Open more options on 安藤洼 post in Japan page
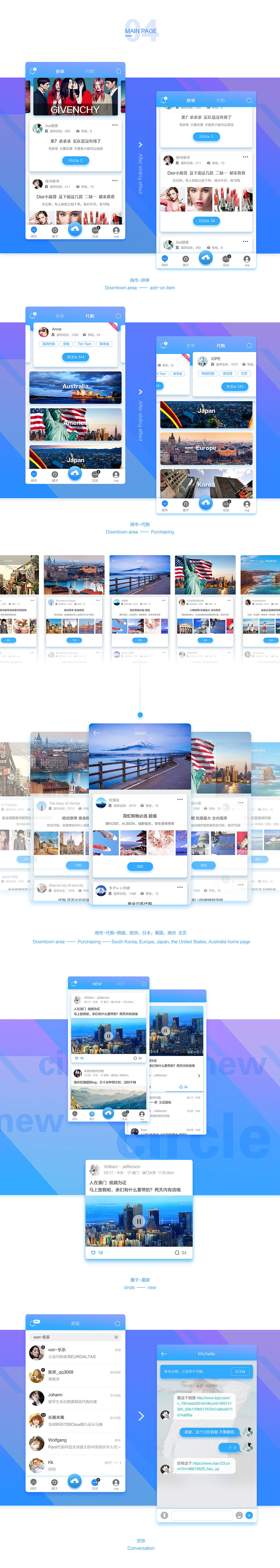 click(x=180, y=799)
